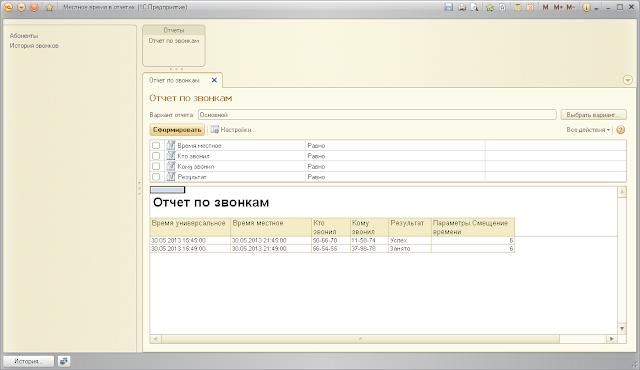Click report scrollbar down arrow
The image size is (640, 370).
pos(622,328)
